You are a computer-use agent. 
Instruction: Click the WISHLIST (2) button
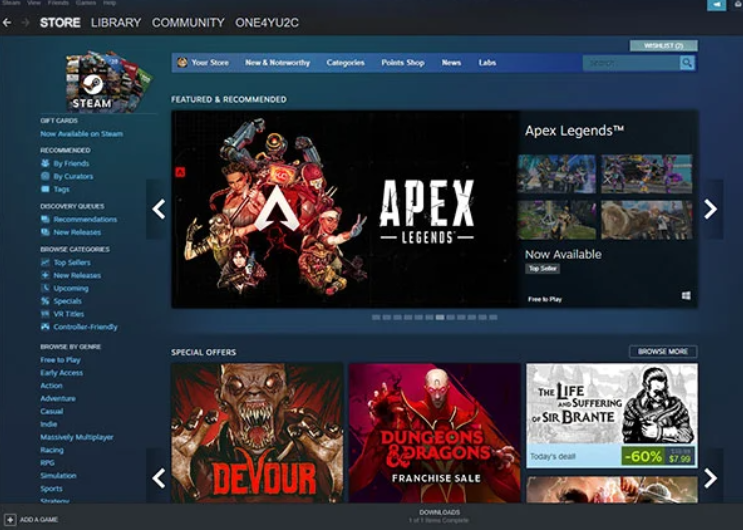tap(663, 46)
